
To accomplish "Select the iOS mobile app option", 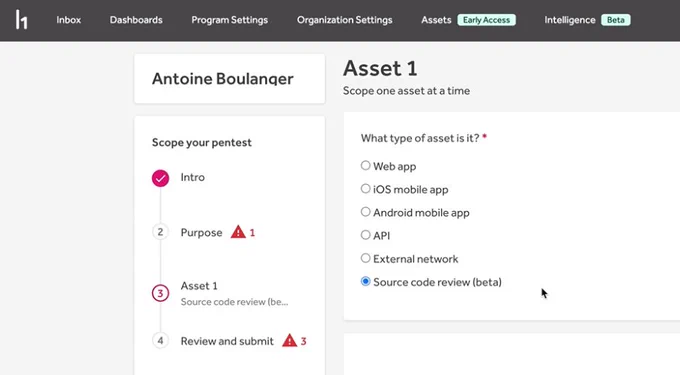I will pyautogui.click(x=366, y=189).
